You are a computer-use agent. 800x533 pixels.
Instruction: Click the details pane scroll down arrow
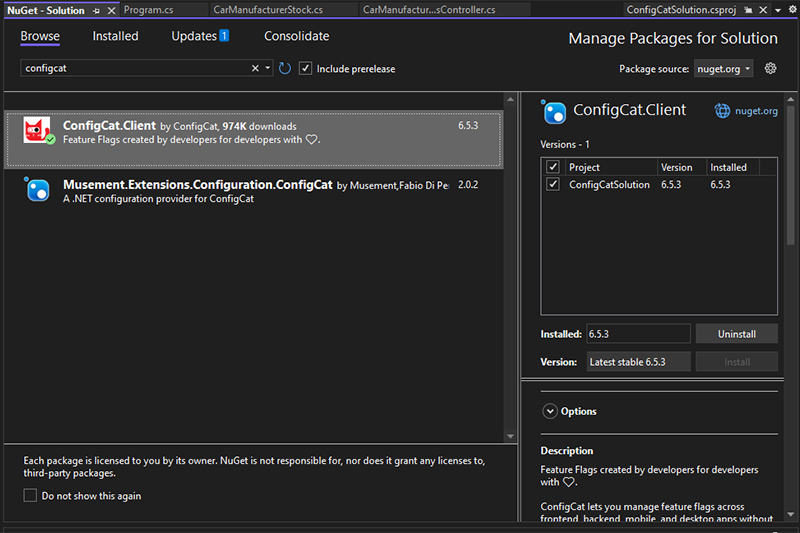tap(791, 514)
